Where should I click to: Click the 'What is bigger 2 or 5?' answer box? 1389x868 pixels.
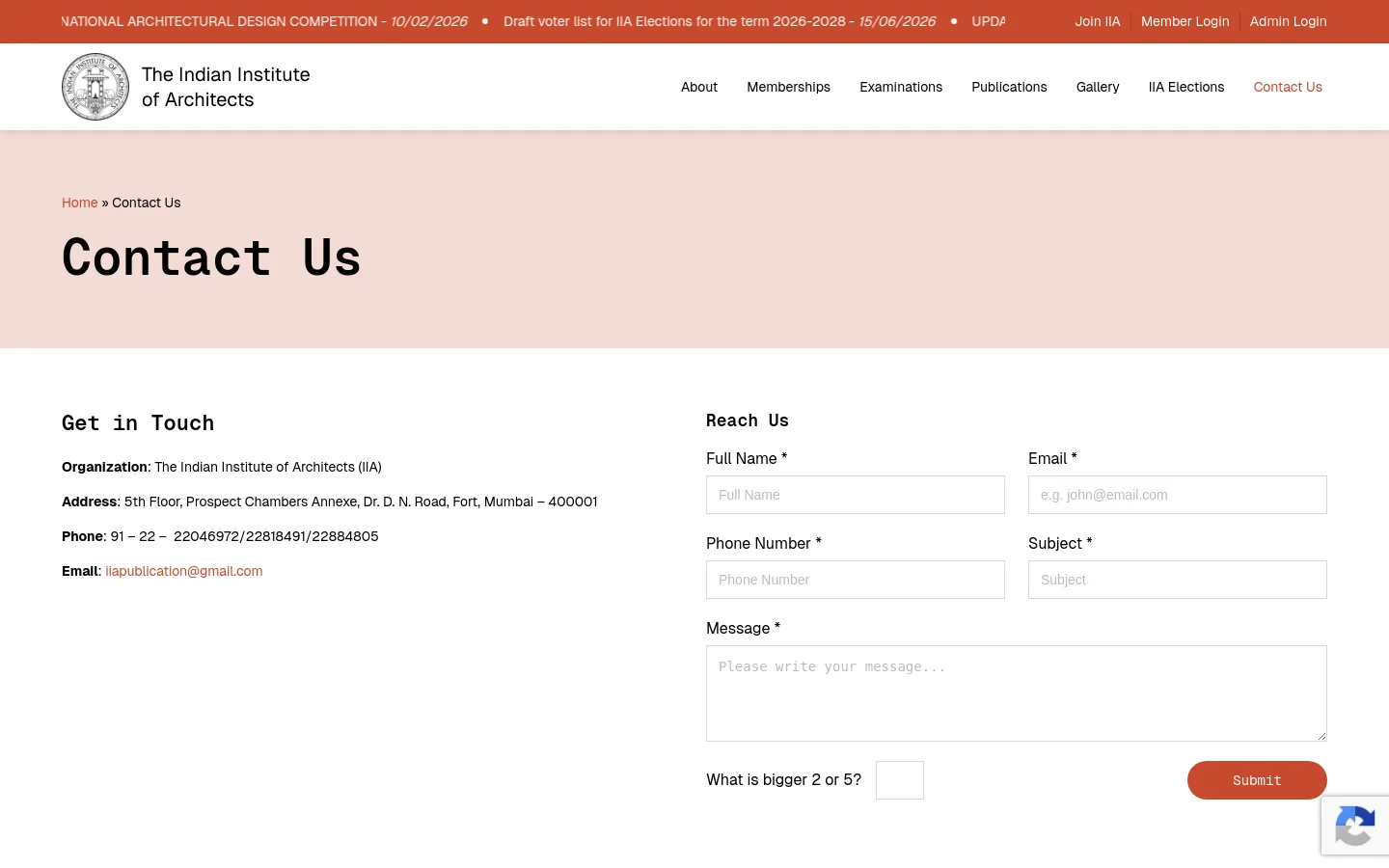[x=900, y=780]
